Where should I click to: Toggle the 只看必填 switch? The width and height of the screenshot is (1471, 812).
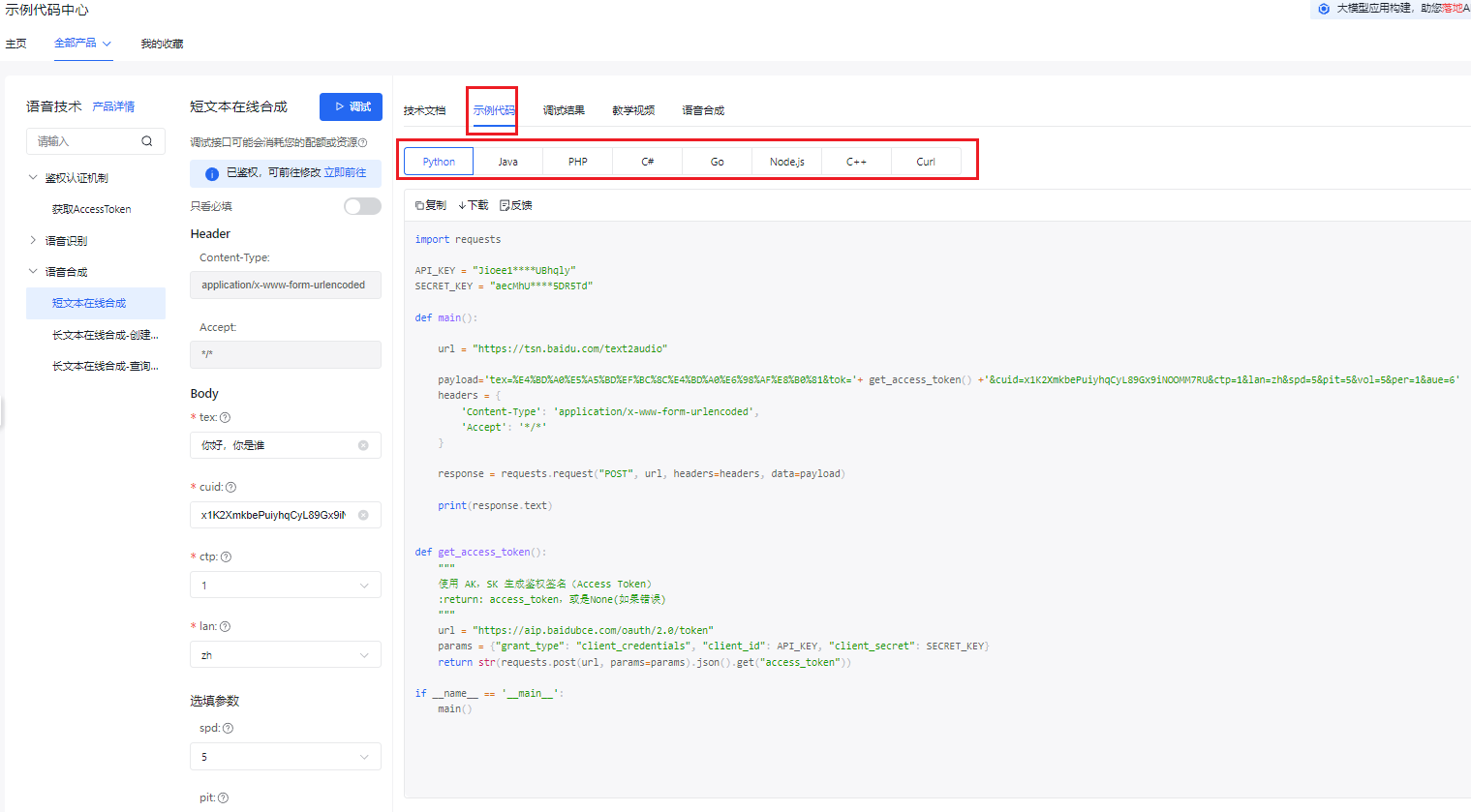click(x=362, y=206)
